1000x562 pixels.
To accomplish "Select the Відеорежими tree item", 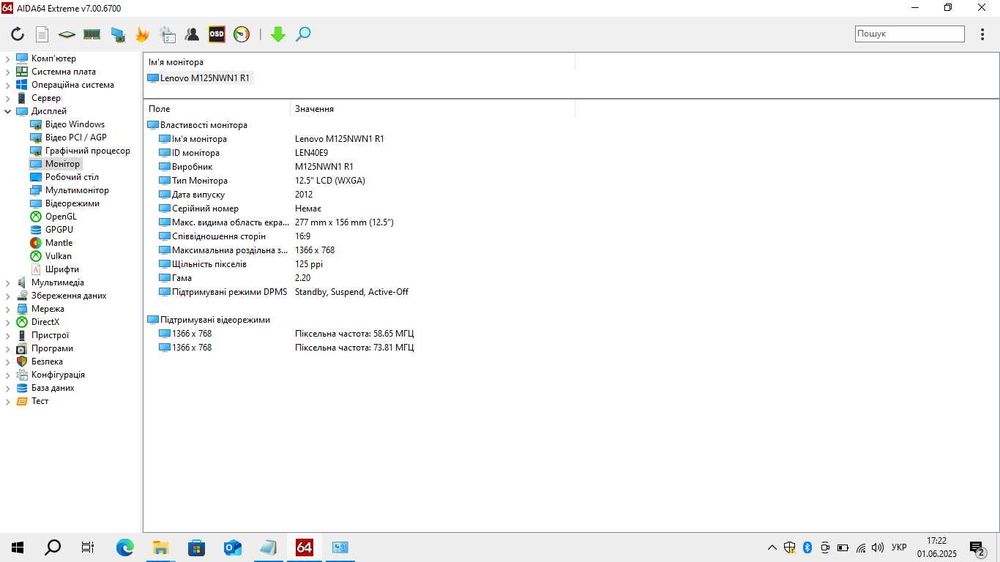I will [72, 203].
